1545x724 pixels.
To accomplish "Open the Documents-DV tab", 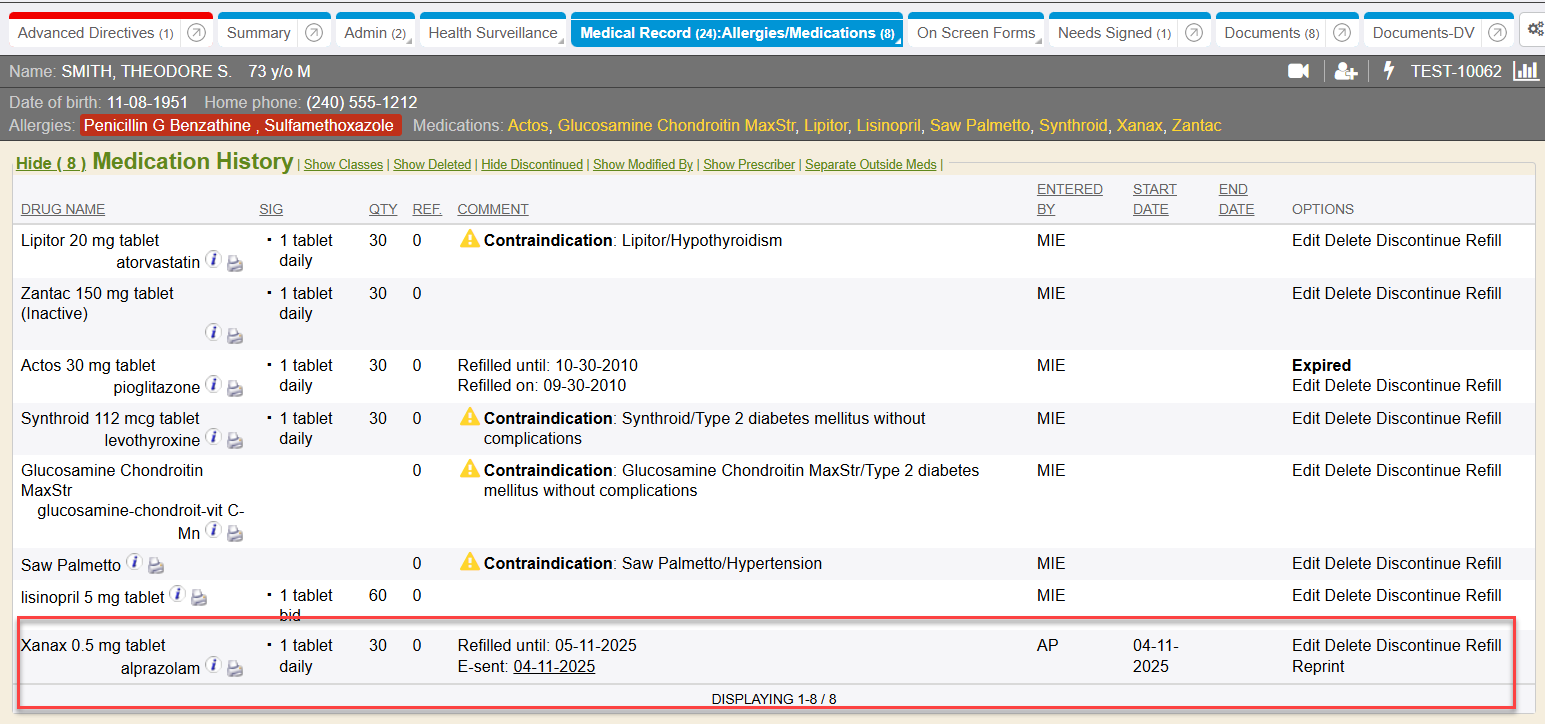I will tap(1423, 33).
